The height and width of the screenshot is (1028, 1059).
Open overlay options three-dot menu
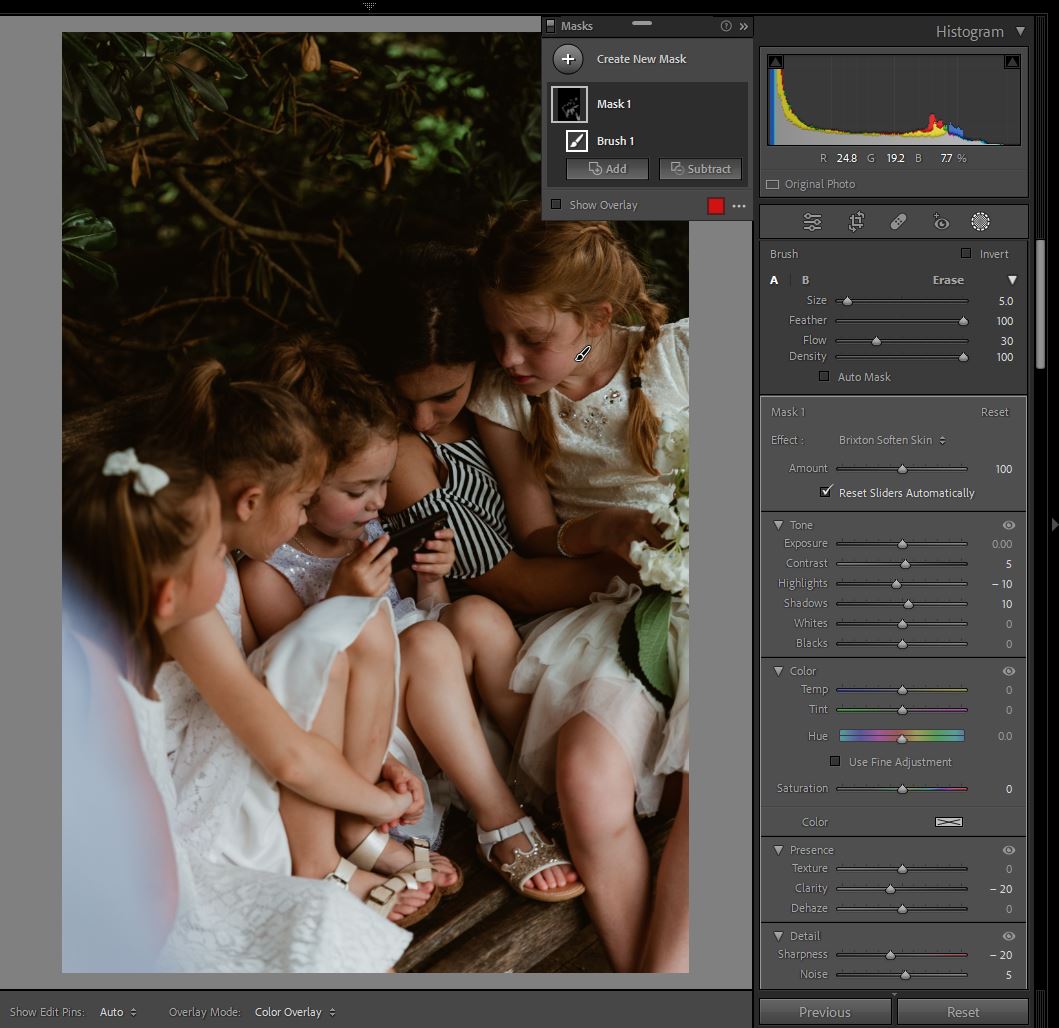[739, 206]
